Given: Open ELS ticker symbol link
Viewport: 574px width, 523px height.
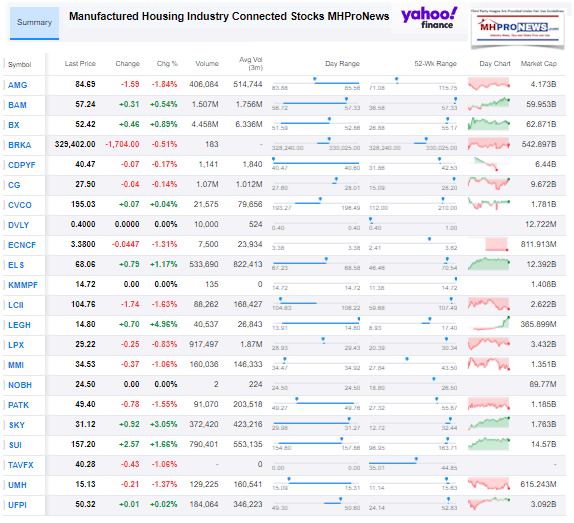Looking at the screenshot, I should pyautogui.click(x=16, y=265).
